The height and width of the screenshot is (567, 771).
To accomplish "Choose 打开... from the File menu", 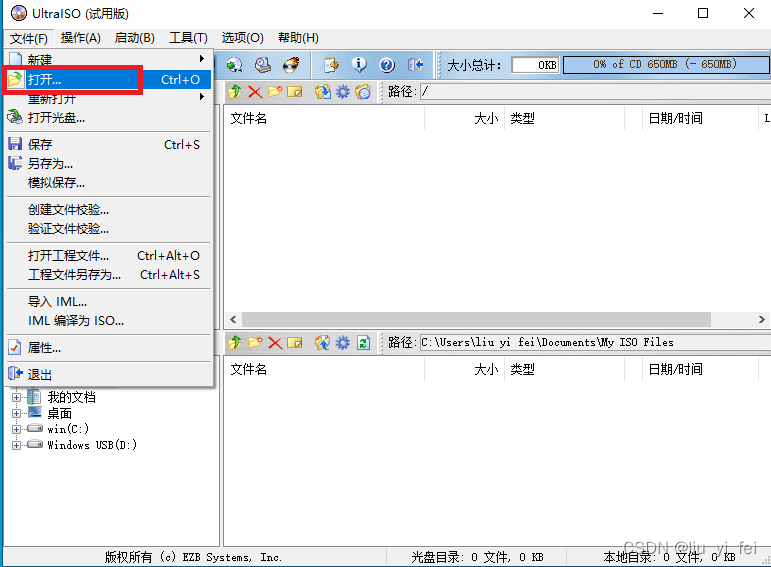I will point(109,79).
